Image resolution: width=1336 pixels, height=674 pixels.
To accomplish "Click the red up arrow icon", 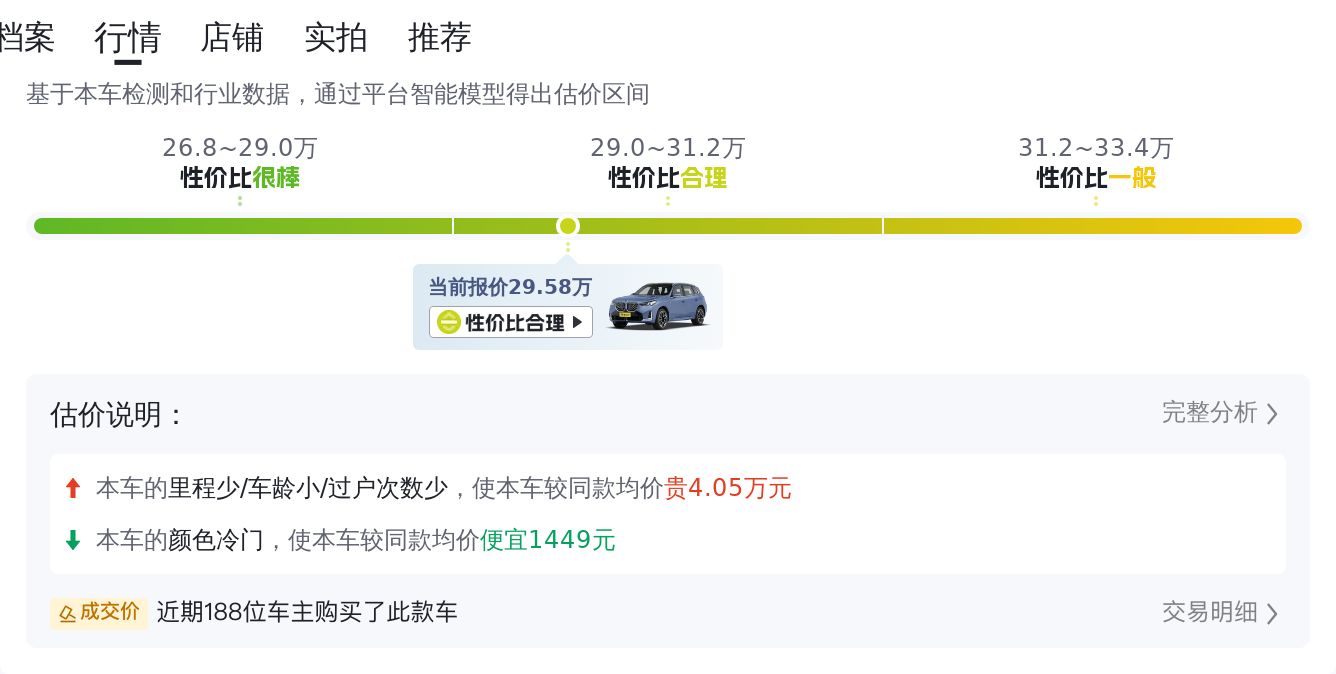I will point(72,488).
